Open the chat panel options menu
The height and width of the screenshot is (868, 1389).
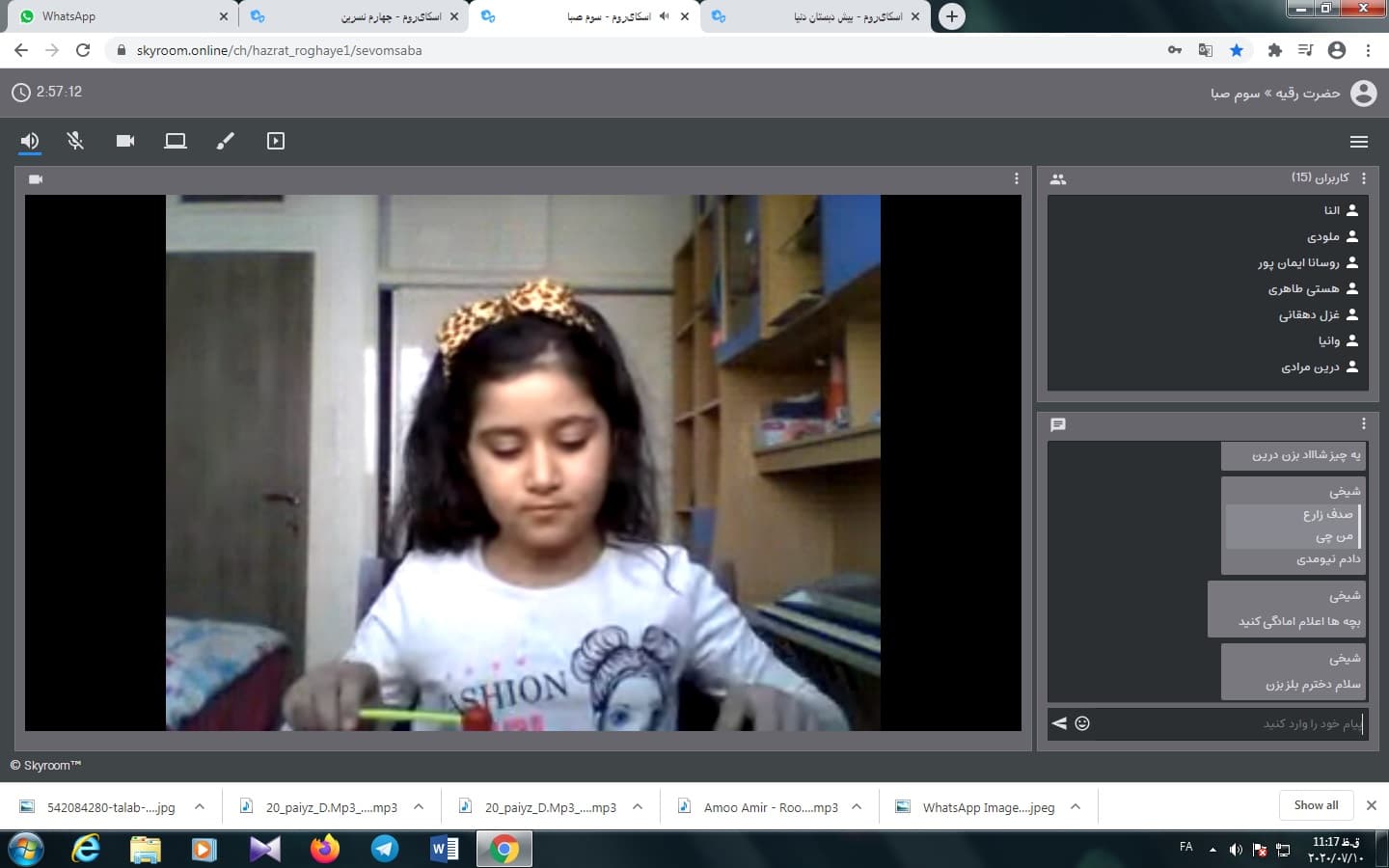pyautogui.click(x=1363, y=423)
